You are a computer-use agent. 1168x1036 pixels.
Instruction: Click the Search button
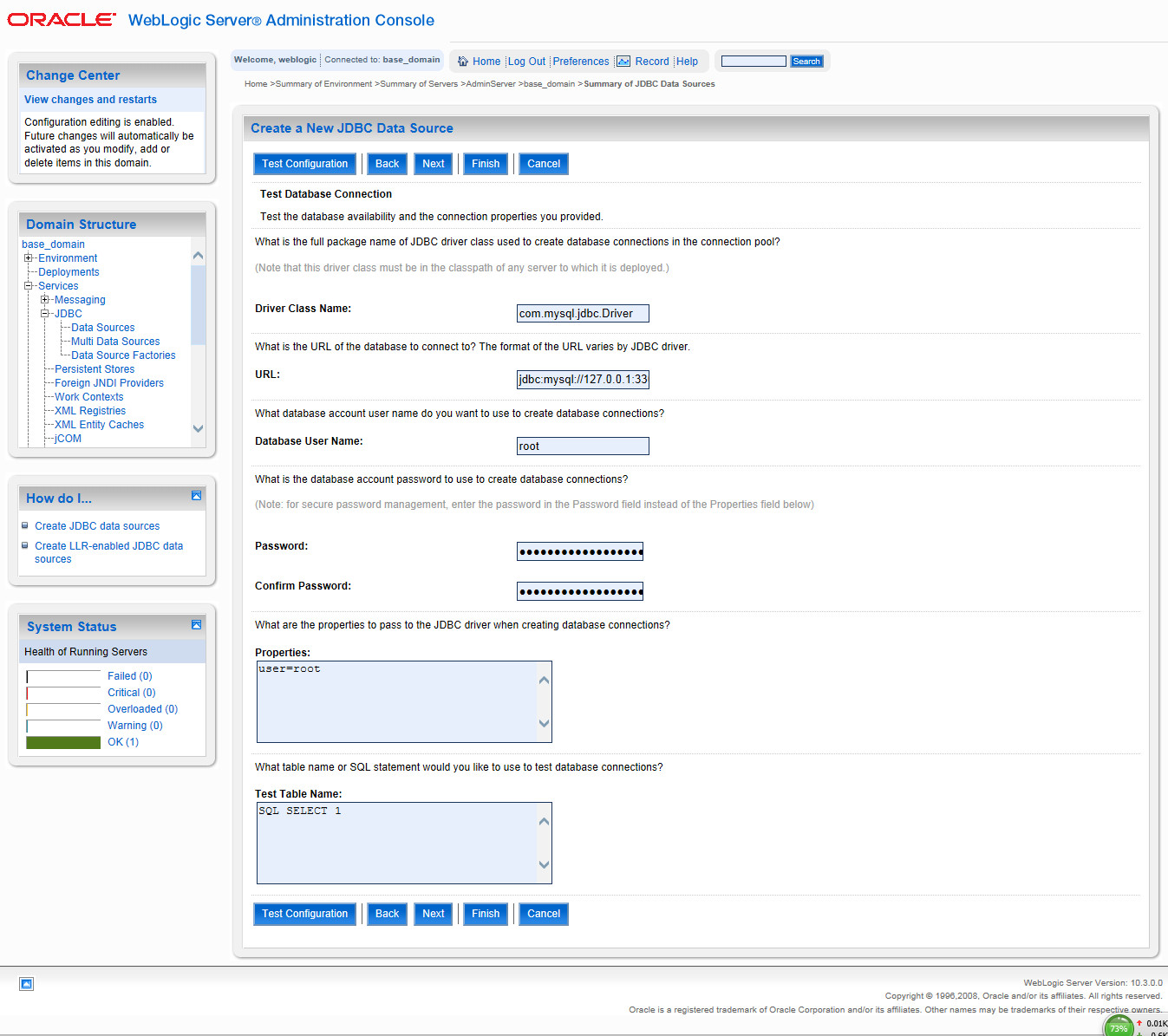806,62
